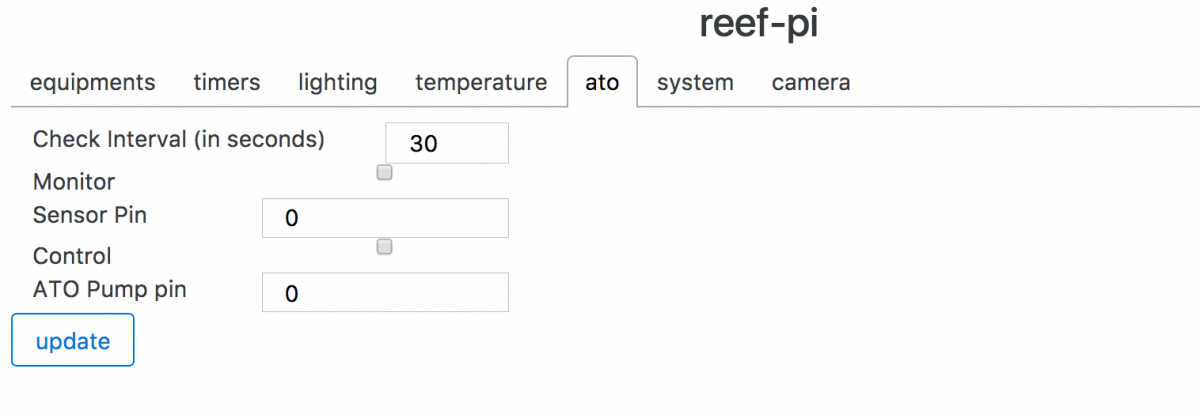Click the Monitor text label
Image resolution: width=1200 pixels, height=414 pixels.
pos(74,182)
